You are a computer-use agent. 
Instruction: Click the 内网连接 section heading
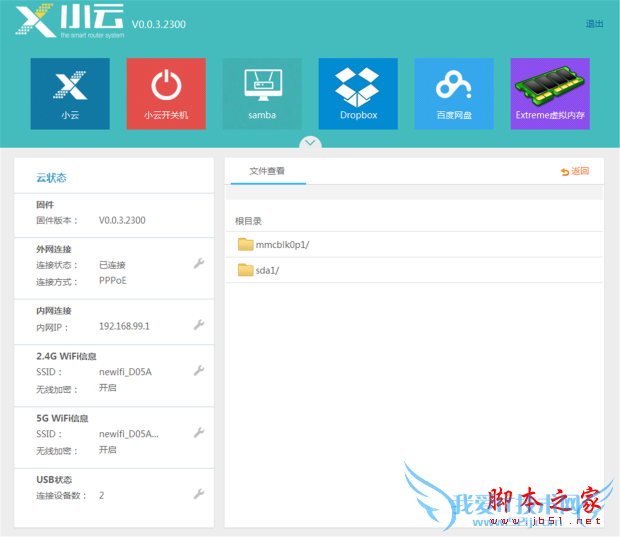coord(54,311)
